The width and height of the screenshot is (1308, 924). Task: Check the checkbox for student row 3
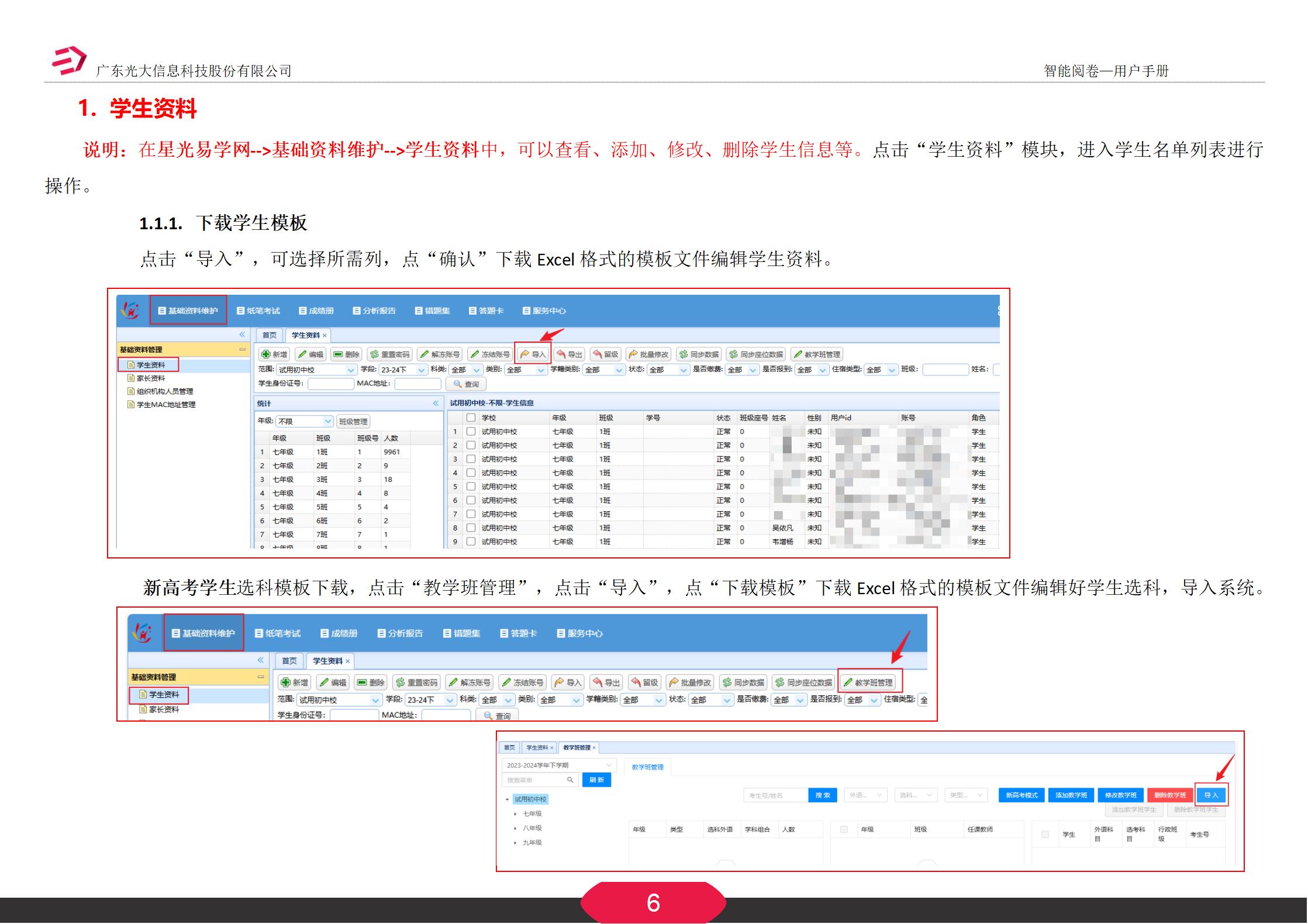coord(471,458)
